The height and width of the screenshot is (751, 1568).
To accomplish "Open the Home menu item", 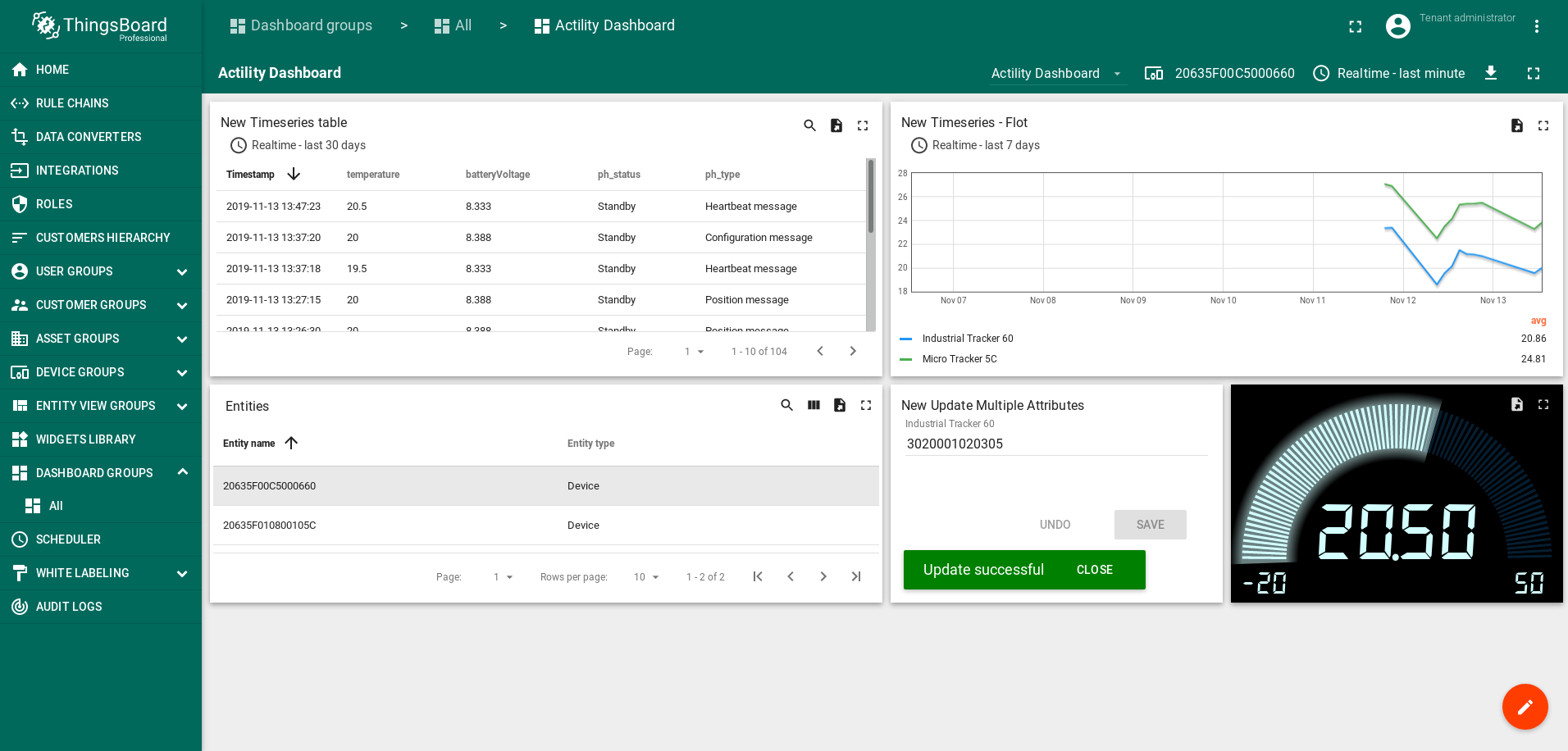I will (x=101, y=70).
